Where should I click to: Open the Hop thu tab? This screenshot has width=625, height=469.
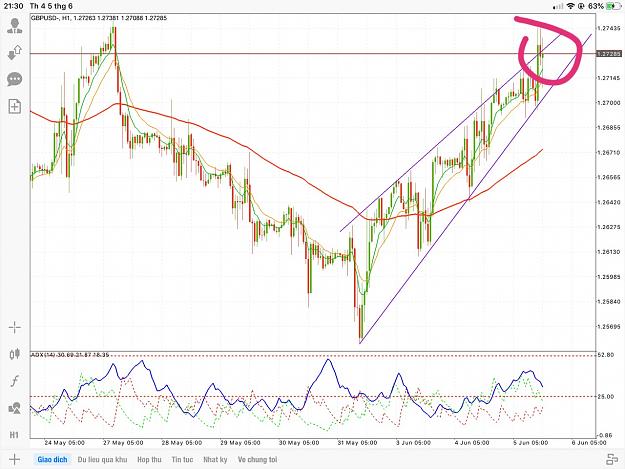pyautogui.click(x=149, y=459)
